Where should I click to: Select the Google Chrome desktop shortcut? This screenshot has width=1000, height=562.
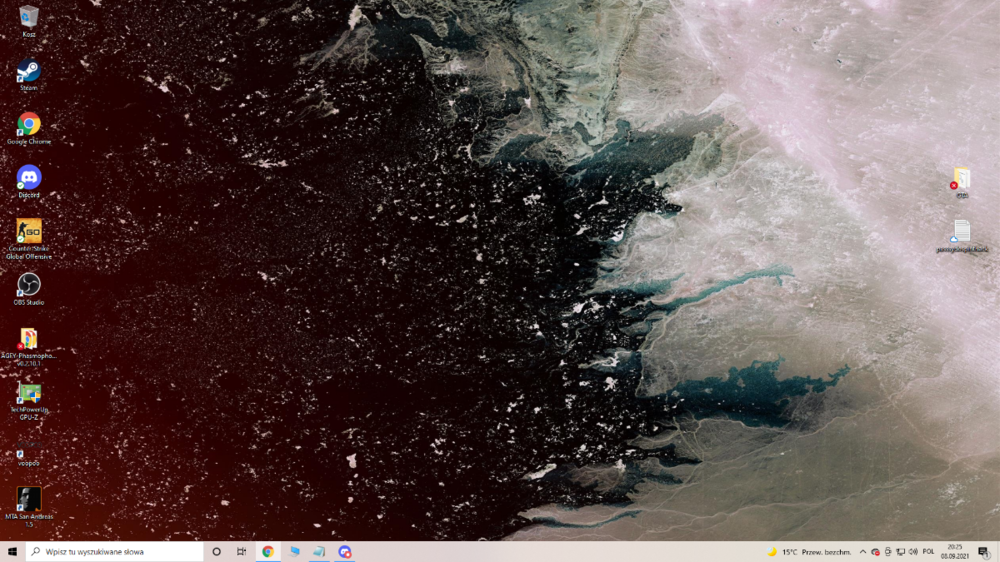pyautogui.click(x=29, y=128)
